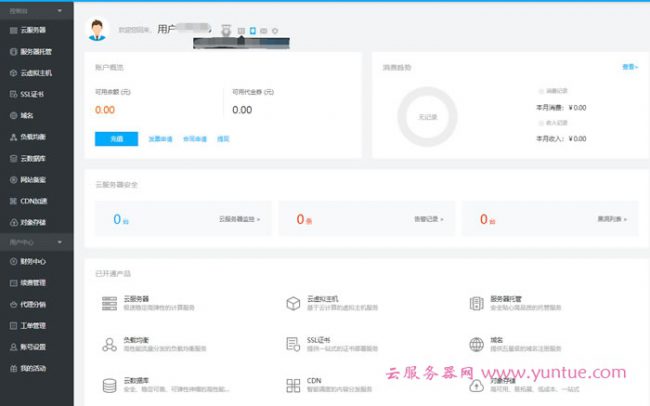The image size is (650, 406).
Task: Click the 无记录 donut chart
Action: pyautogui.click(x=427, y=116)
